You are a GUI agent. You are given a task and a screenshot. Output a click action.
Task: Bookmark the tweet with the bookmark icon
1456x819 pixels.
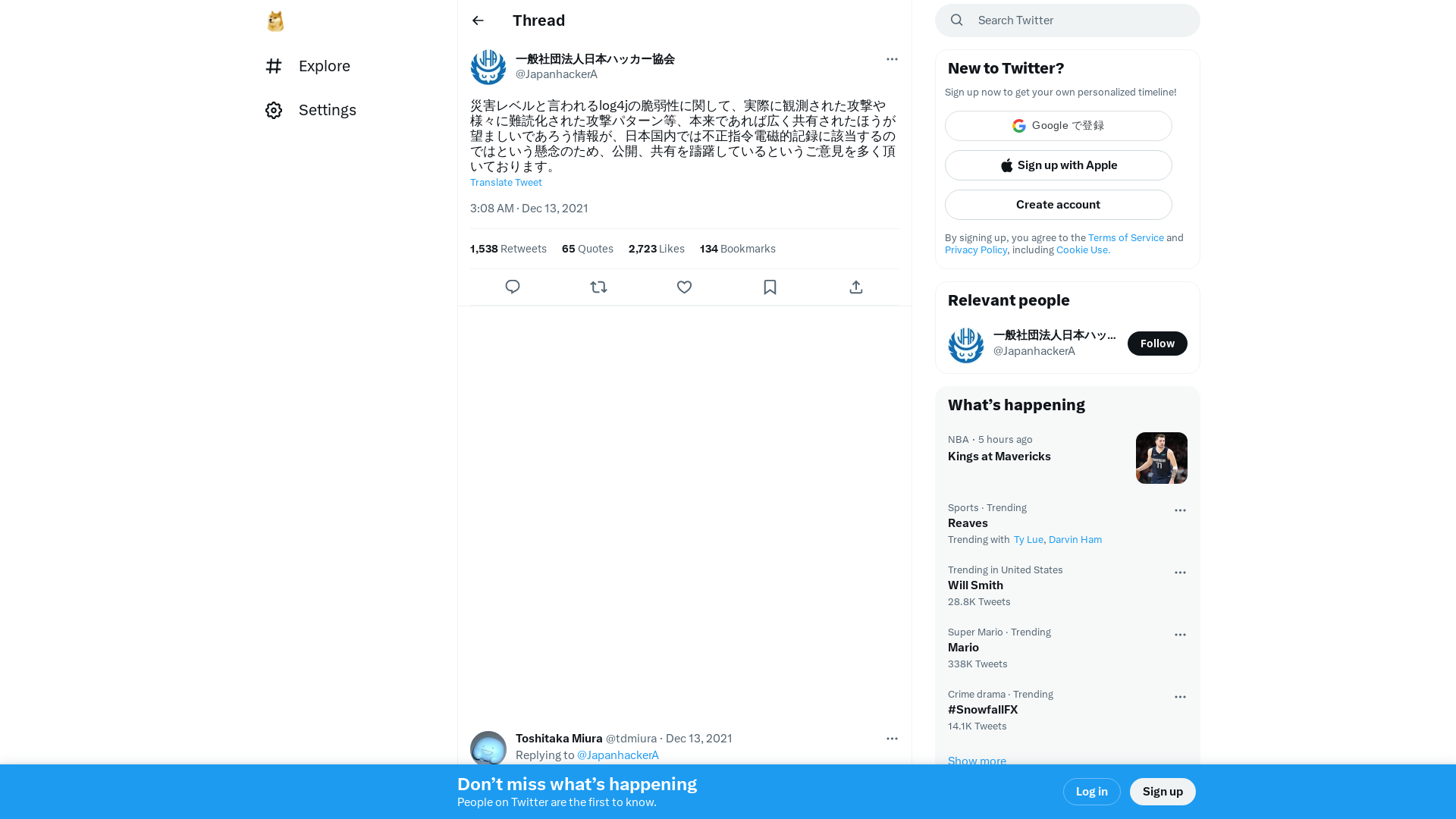coord(770,287)
